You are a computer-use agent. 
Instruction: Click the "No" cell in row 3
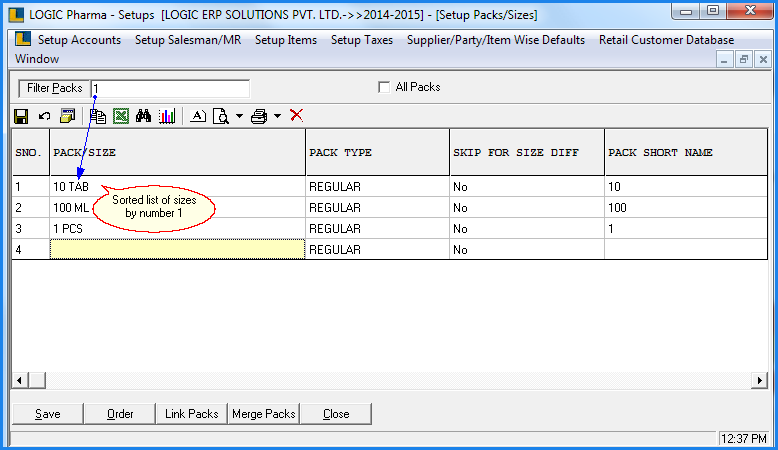527,228
